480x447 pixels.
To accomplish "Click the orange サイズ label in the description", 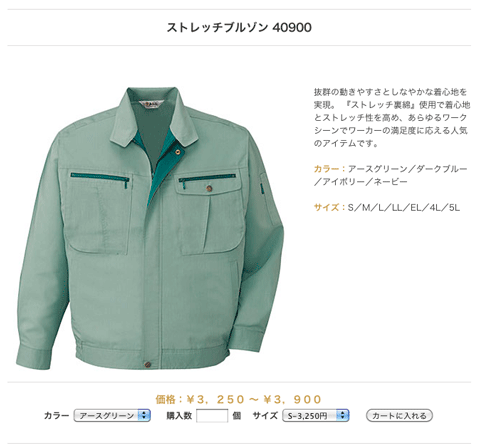I will click(326, 207).
